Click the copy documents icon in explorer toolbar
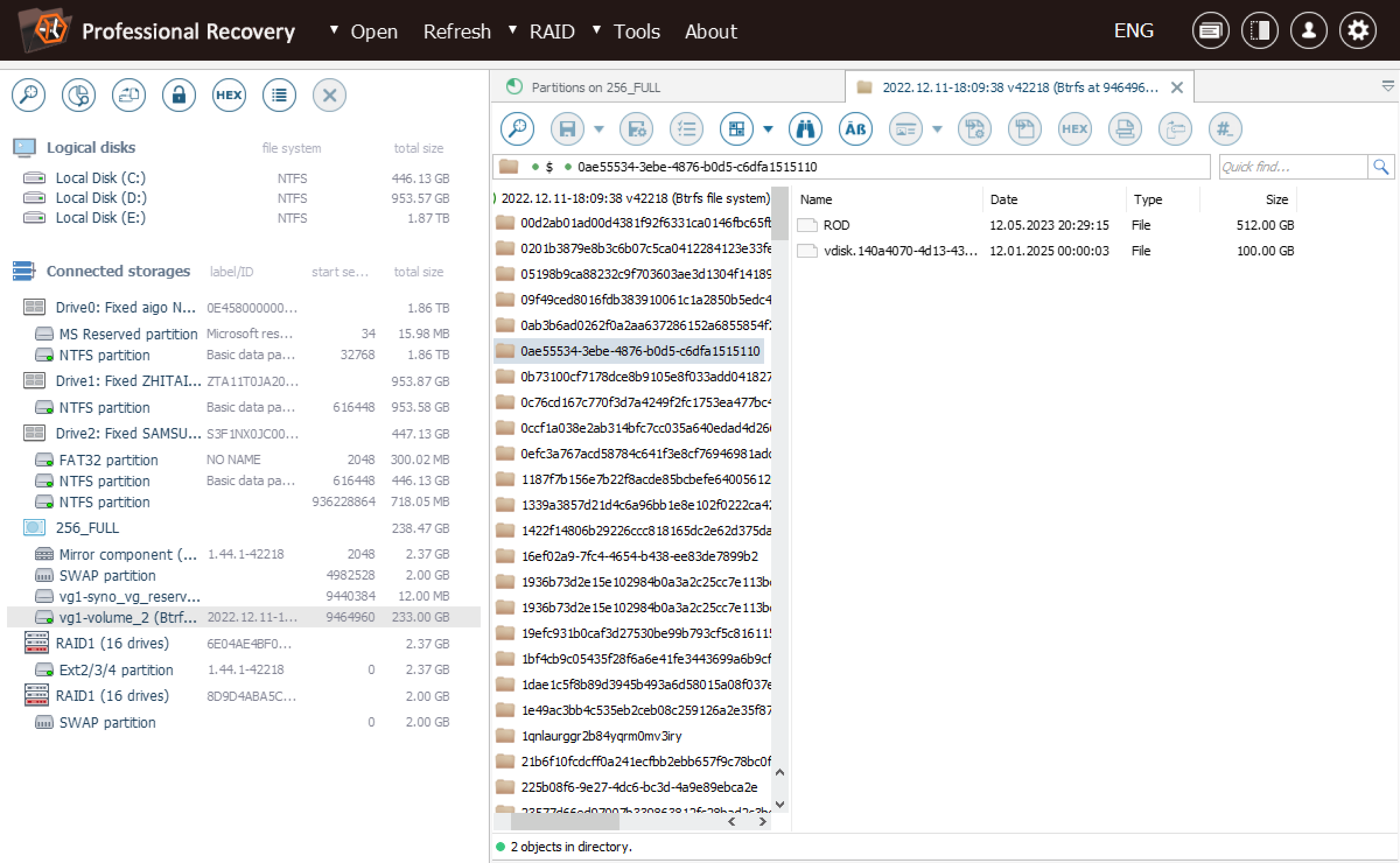This screenshot has height=863, width=1400. tap(1025, 129)
